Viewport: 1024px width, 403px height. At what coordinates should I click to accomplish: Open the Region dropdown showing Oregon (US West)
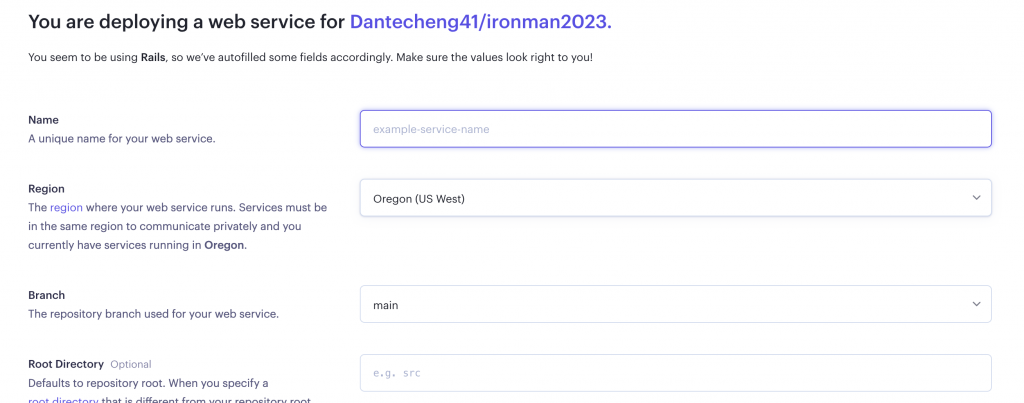point(665,198)
